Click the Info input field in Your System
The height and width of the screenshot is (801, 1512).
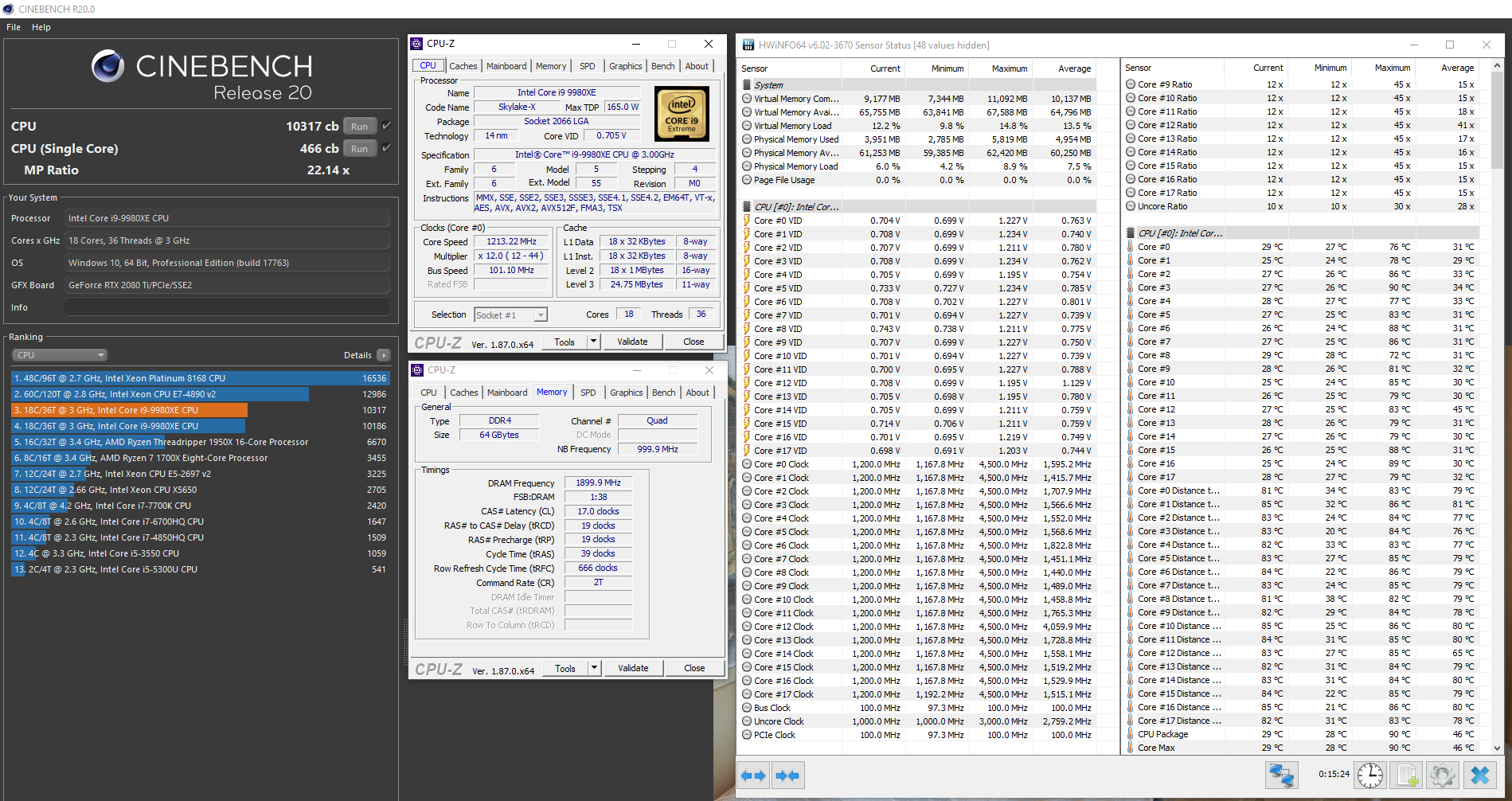coord(227,307)
